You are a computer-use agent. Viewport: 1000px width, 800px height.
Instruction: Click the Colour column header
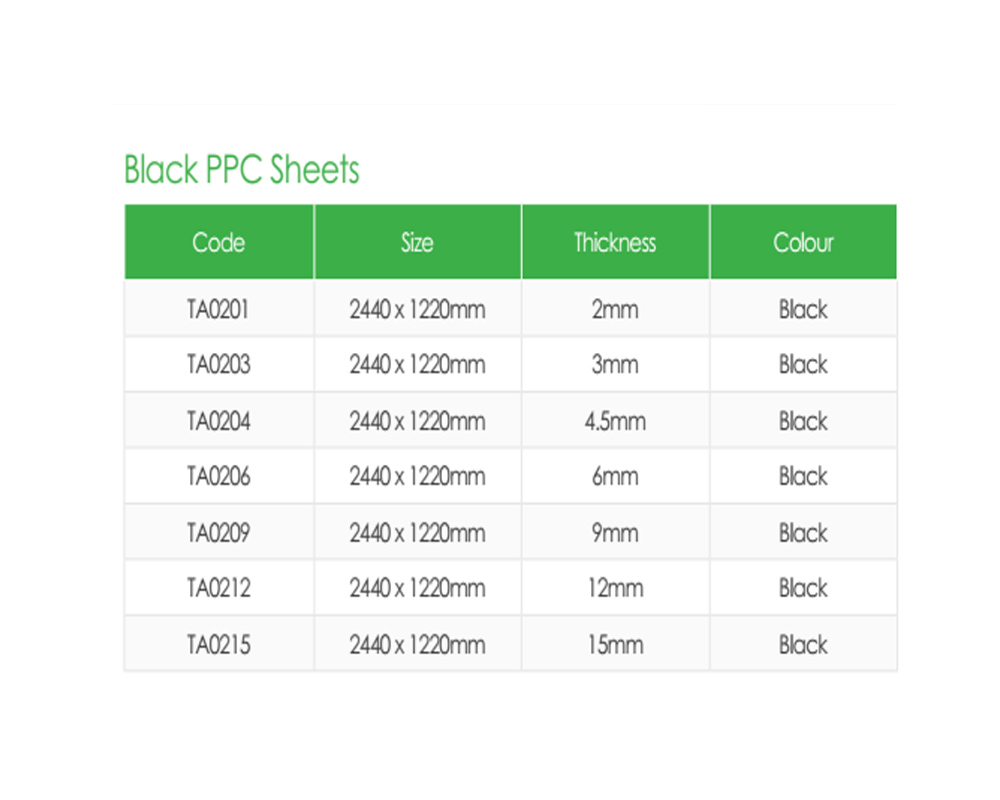(x=803, y=243)
